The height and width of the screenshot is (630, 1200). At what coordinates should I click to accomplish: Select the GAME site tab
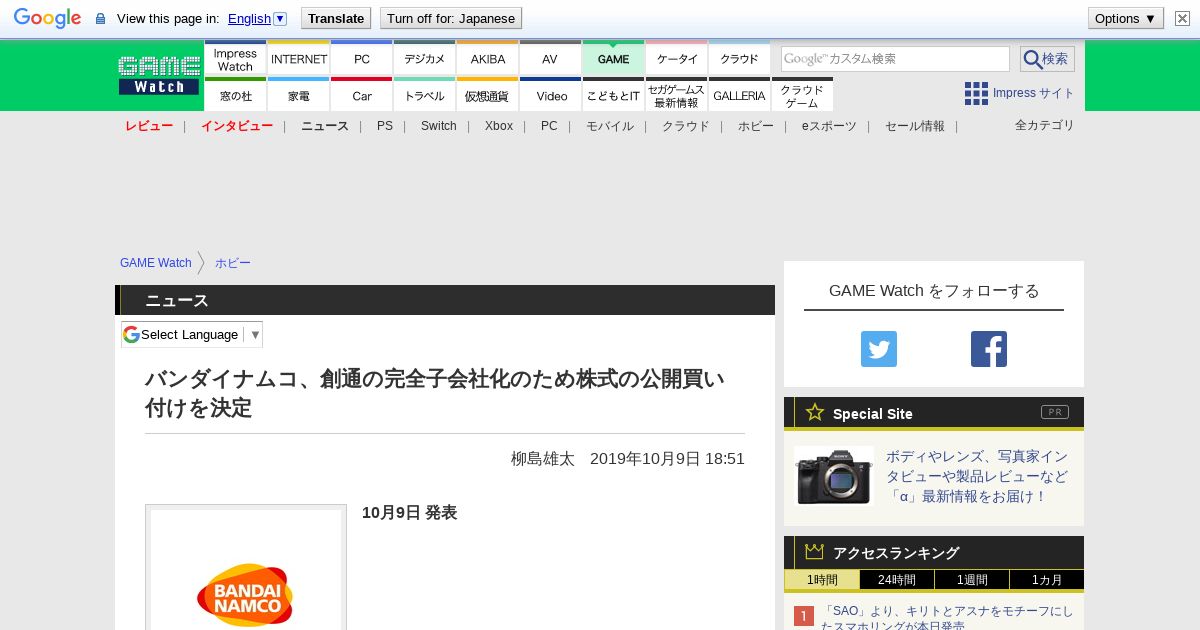click(x=613, y=59)
